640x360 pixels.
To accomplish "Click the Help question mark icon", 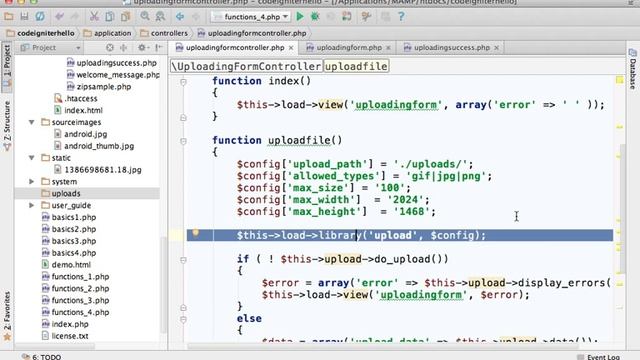I will point(401,16).
